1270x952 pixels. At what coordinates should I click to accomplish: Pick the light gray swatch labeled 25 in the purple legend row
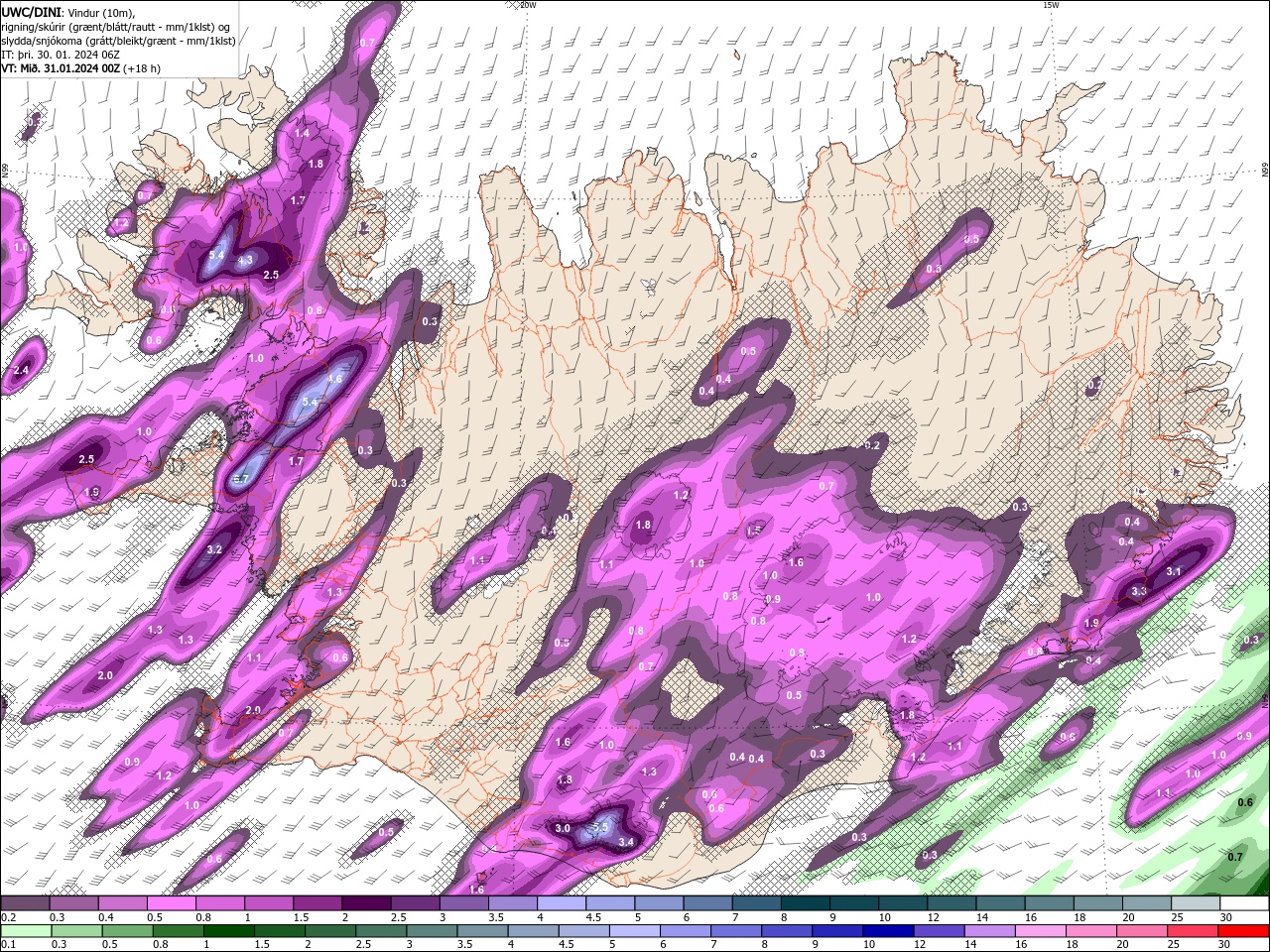click(x=1196, y=903)
